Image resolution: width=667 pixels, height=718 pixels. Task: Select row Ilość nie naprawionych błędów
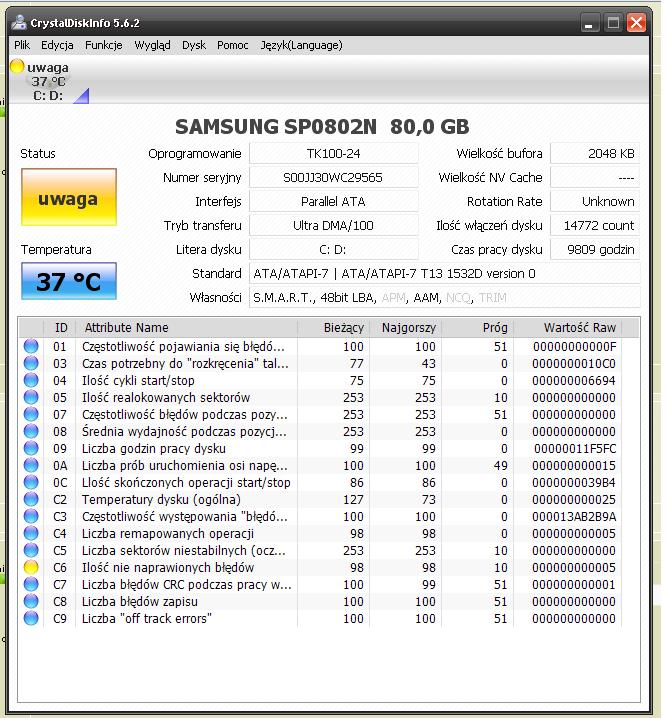320,567
